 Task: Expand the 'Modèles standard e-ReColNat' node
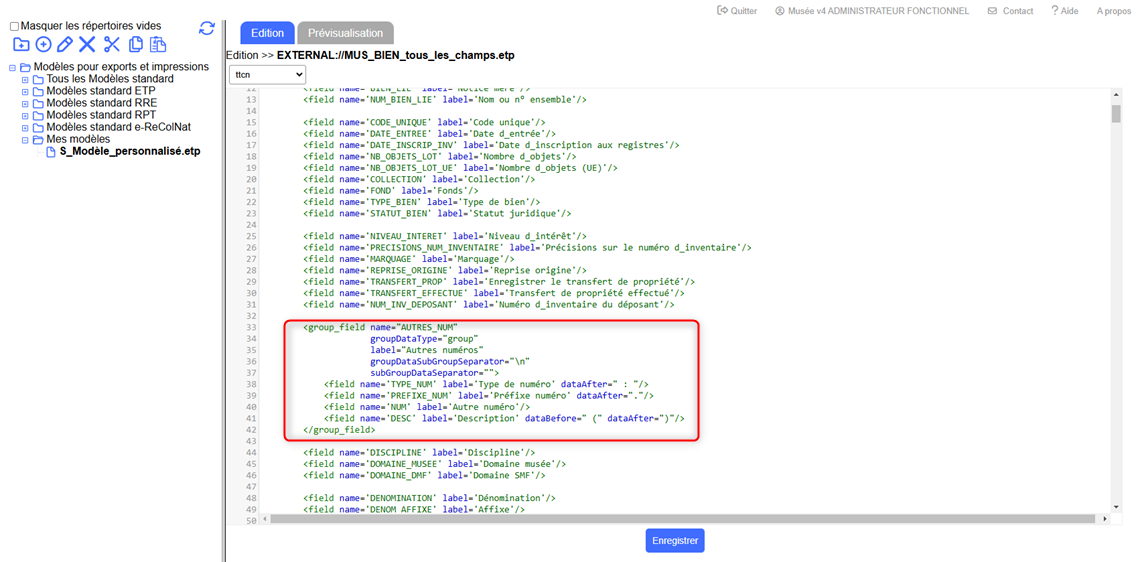pyautogui.click(x=26, y=128)
